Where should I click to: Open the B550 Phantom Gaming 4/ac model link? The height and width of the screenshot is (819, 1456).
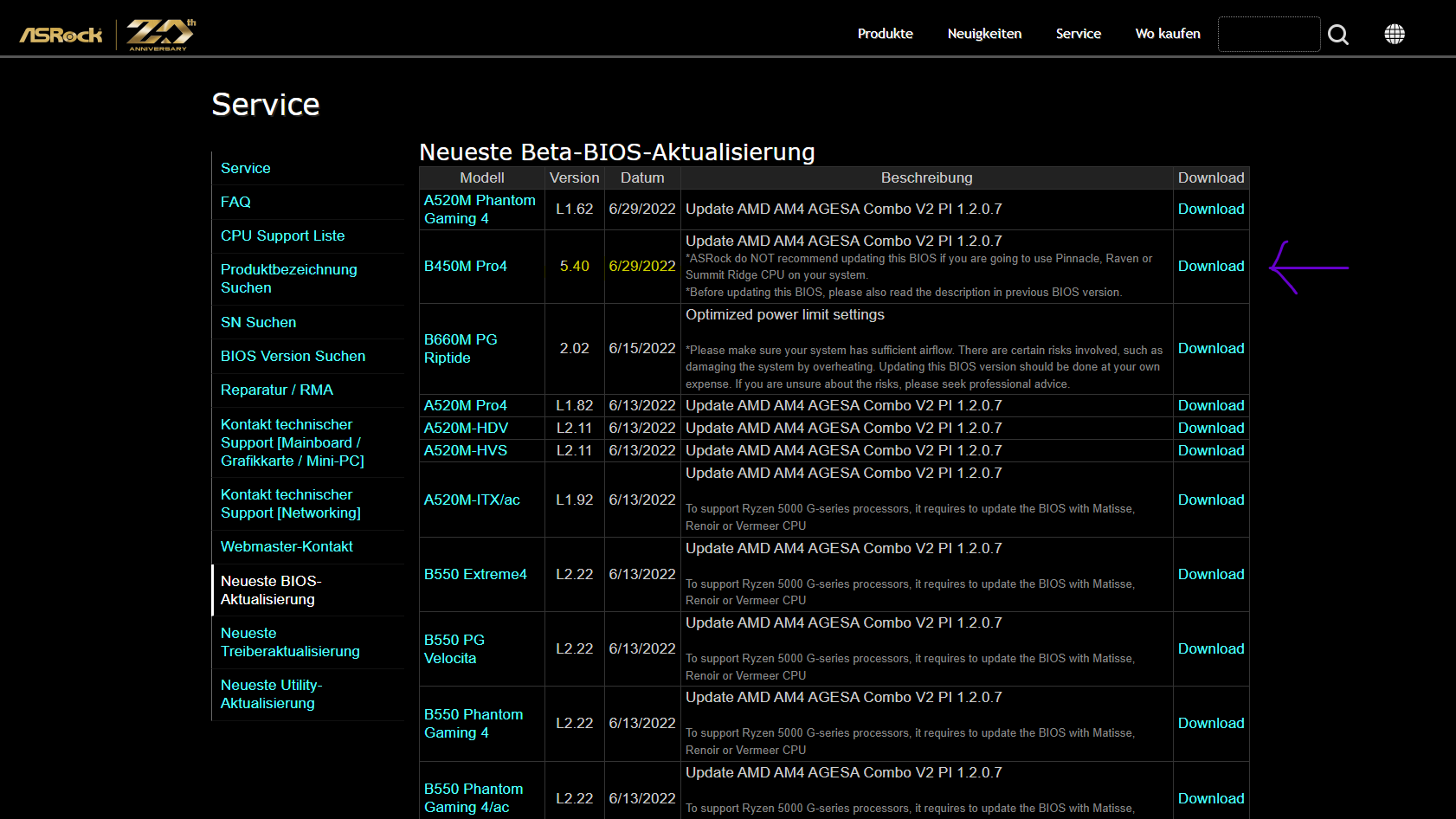pos(474,798)
